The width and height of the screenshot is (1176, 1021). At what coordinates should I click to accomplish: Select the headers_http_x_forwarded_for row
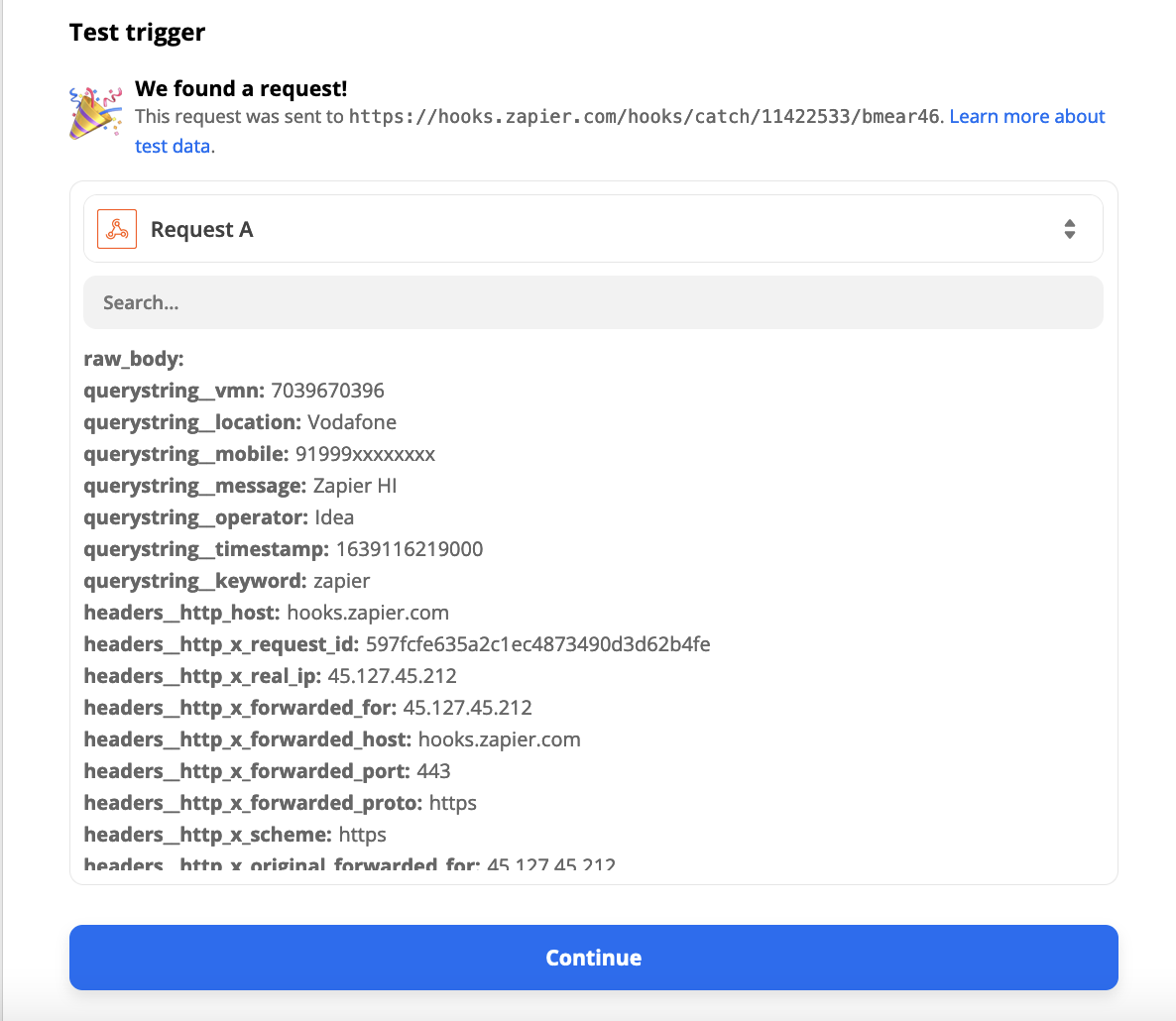(x=307, y=708)
